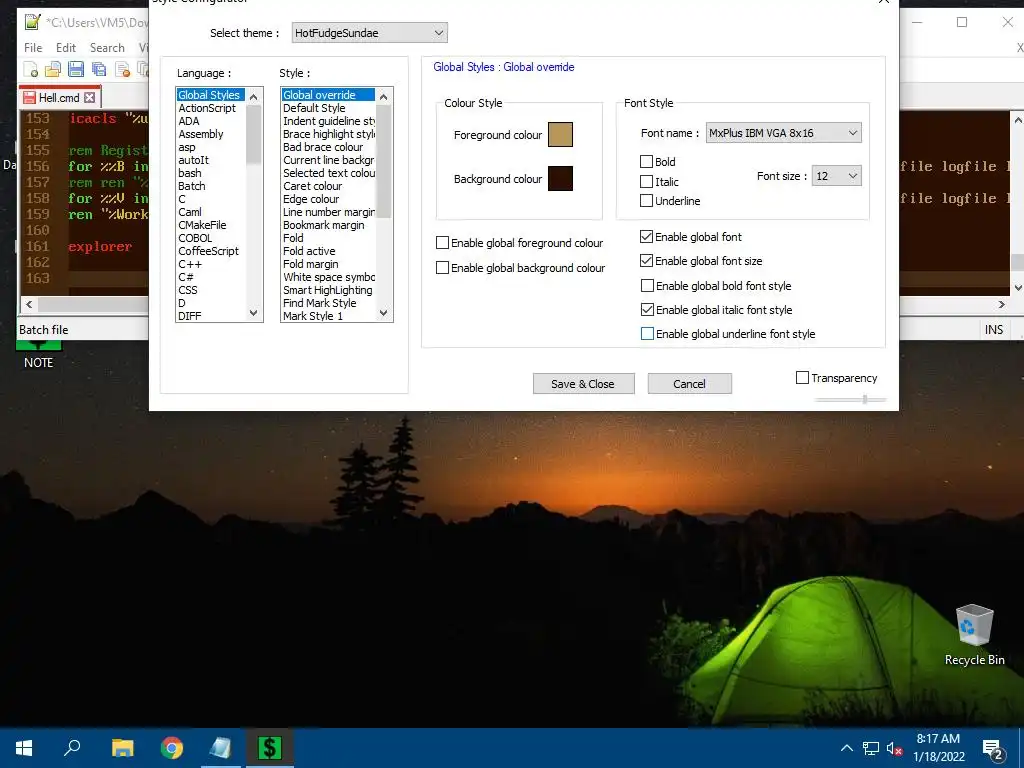Select C++ in the Language list
Screen dimensions: 1024x768
tap(190, 264)
